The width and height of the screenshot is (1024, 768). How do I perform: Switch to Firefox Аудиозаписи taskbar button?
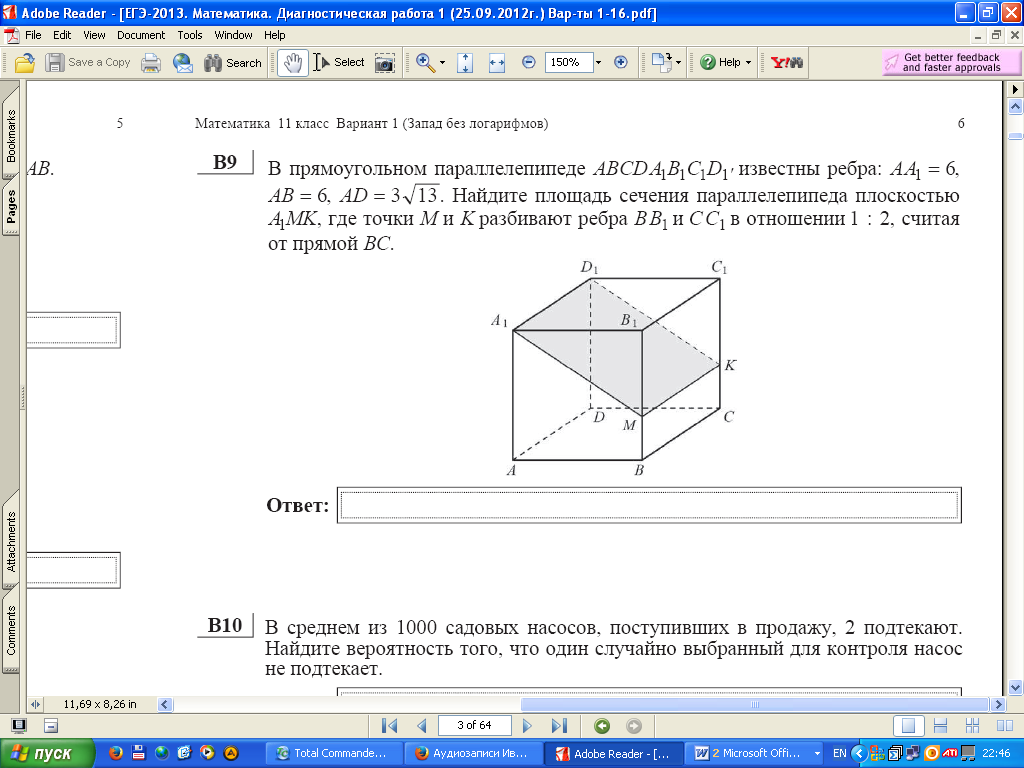tap(473, 754)
